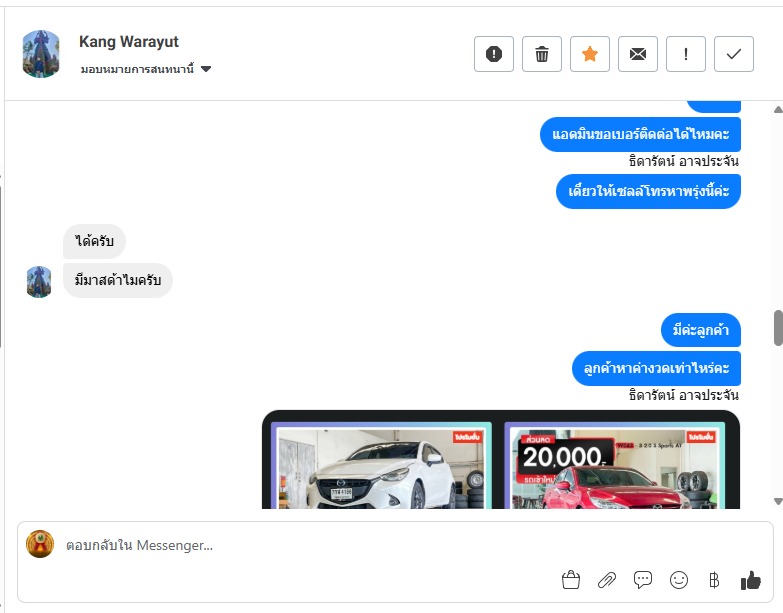
Task: Mark conversation done with the checkmark button
Action: click(x=734, y=54)
